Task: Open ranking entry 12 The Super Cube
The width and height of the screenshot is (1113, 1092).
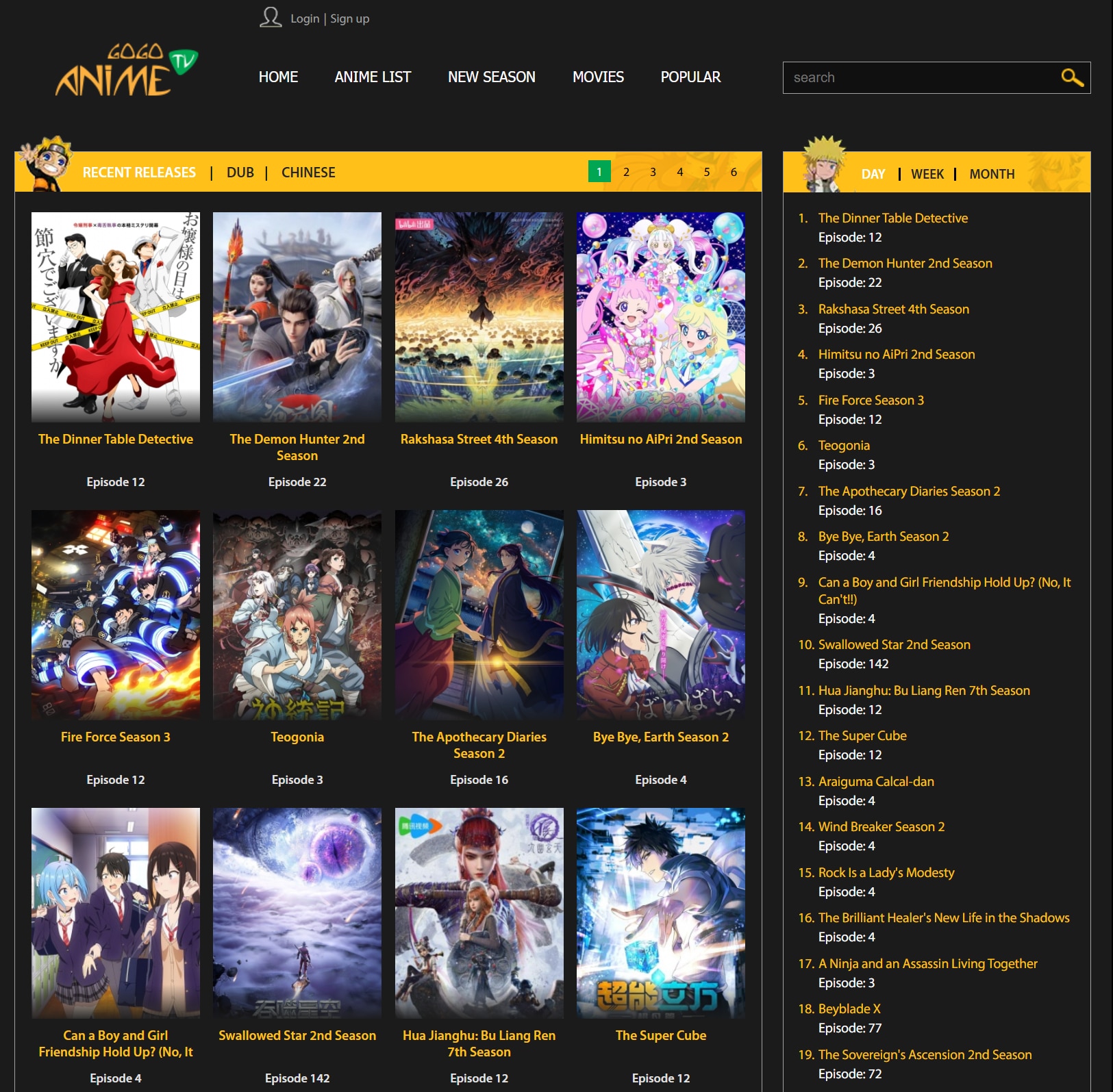Action: [x=862, y=735]
